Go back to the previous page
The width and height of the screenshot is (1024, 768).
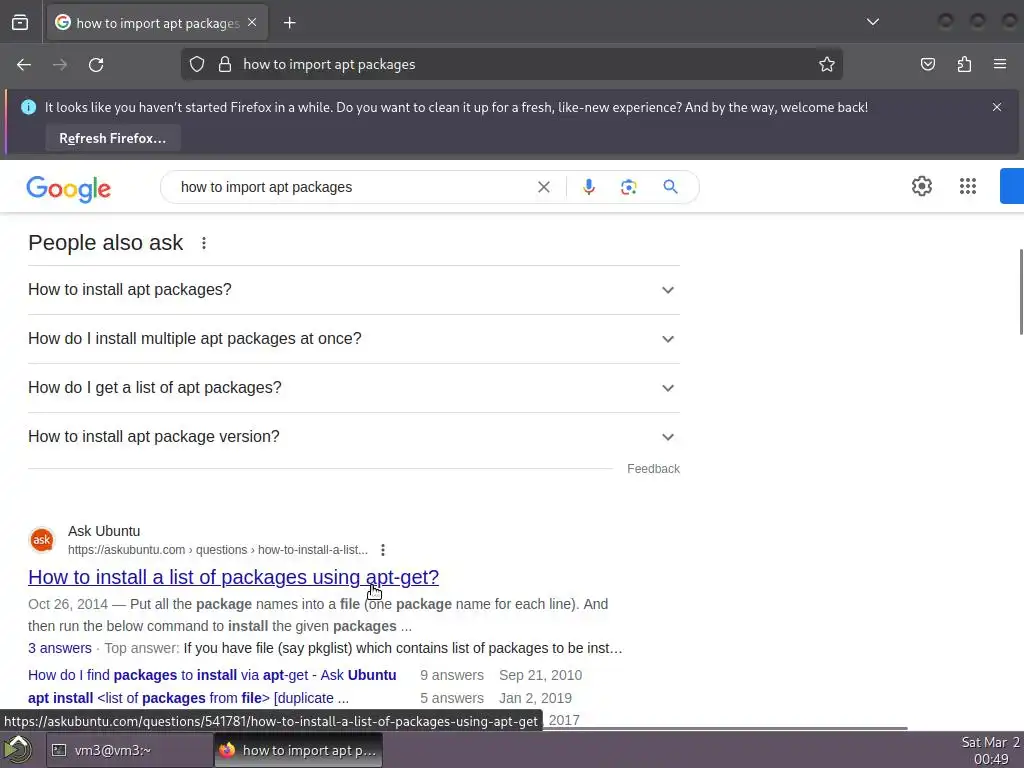[24, 65]
